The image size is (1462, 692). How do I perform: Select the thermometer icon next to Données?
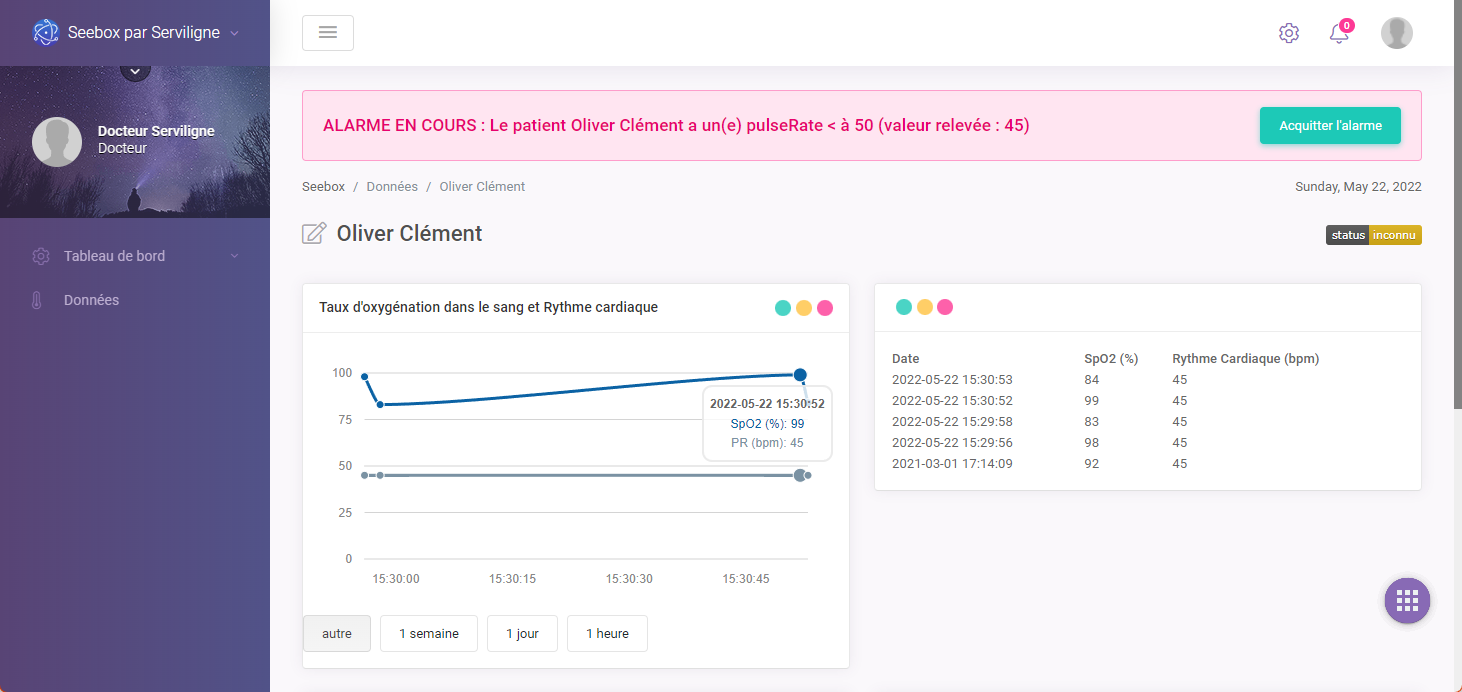(39, 299)
